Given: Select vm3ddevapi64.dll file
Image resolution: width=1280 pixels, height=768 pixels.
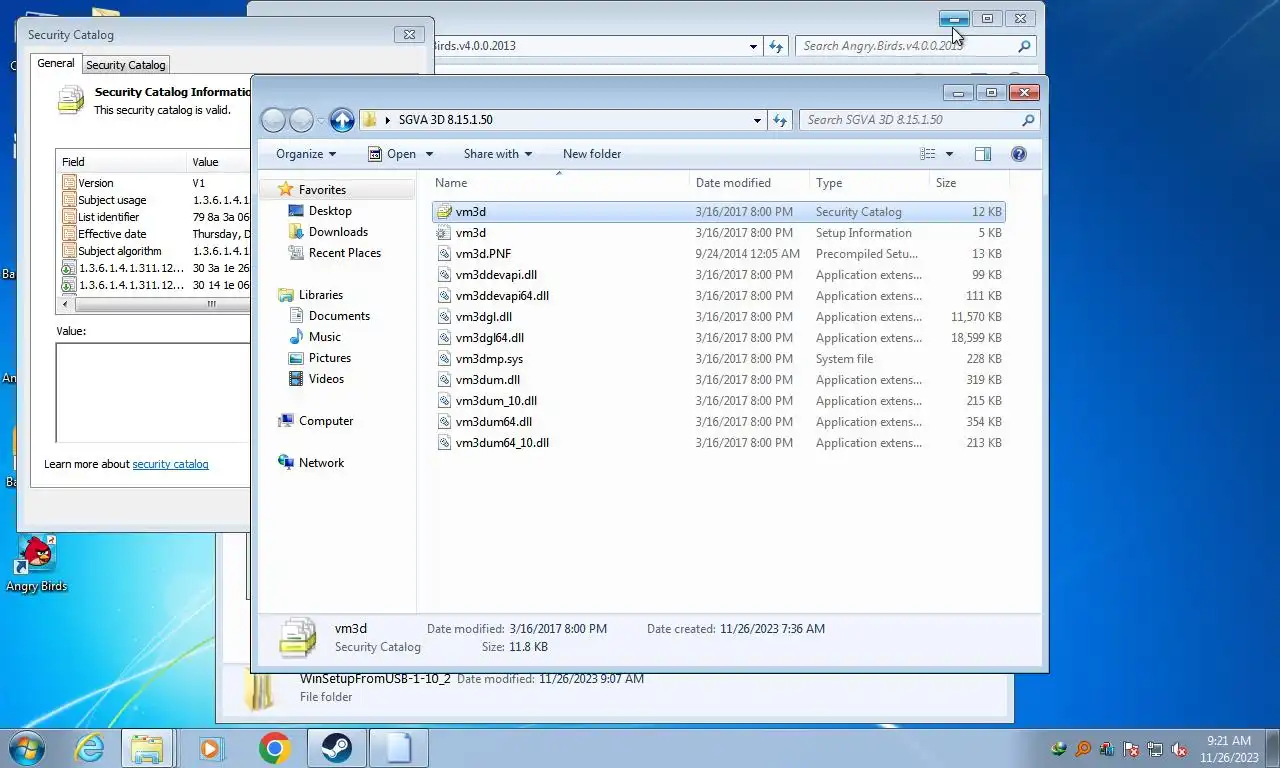Looking at the screenshot, I should pyautogui.click(x=719, y=296).
